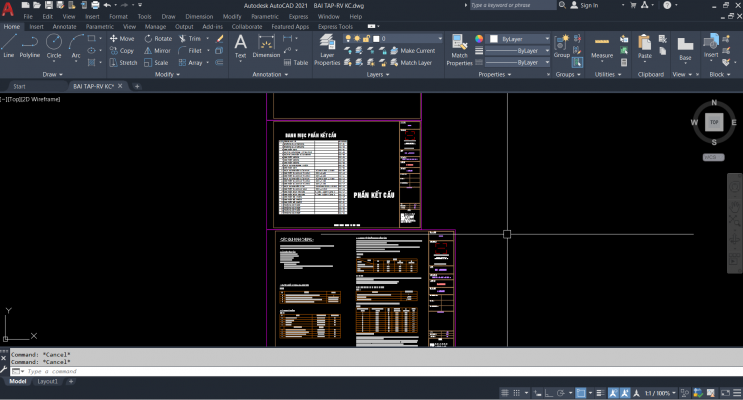Select the Line drawing tool
Screen dimensions: 743x400
pyautogui.click(x=9, y=45)
